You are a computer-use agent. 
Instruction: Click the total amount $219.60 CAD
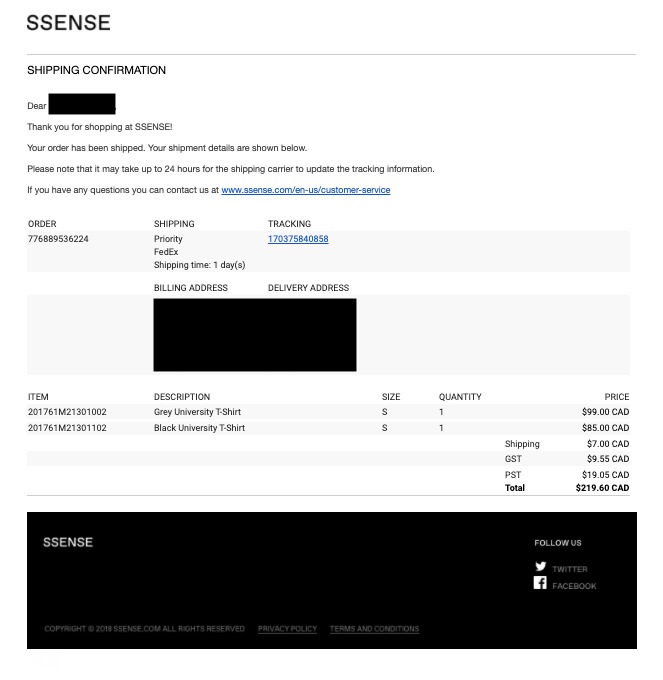(602, 488)
